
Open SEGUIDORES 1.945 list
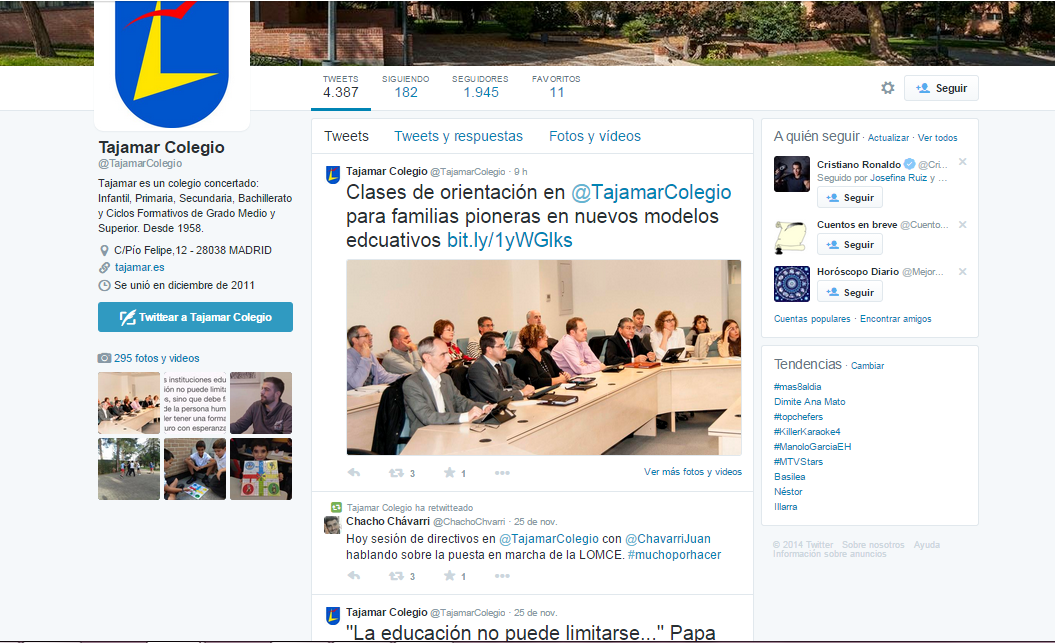pyautogui.click(x=480, y=87)
